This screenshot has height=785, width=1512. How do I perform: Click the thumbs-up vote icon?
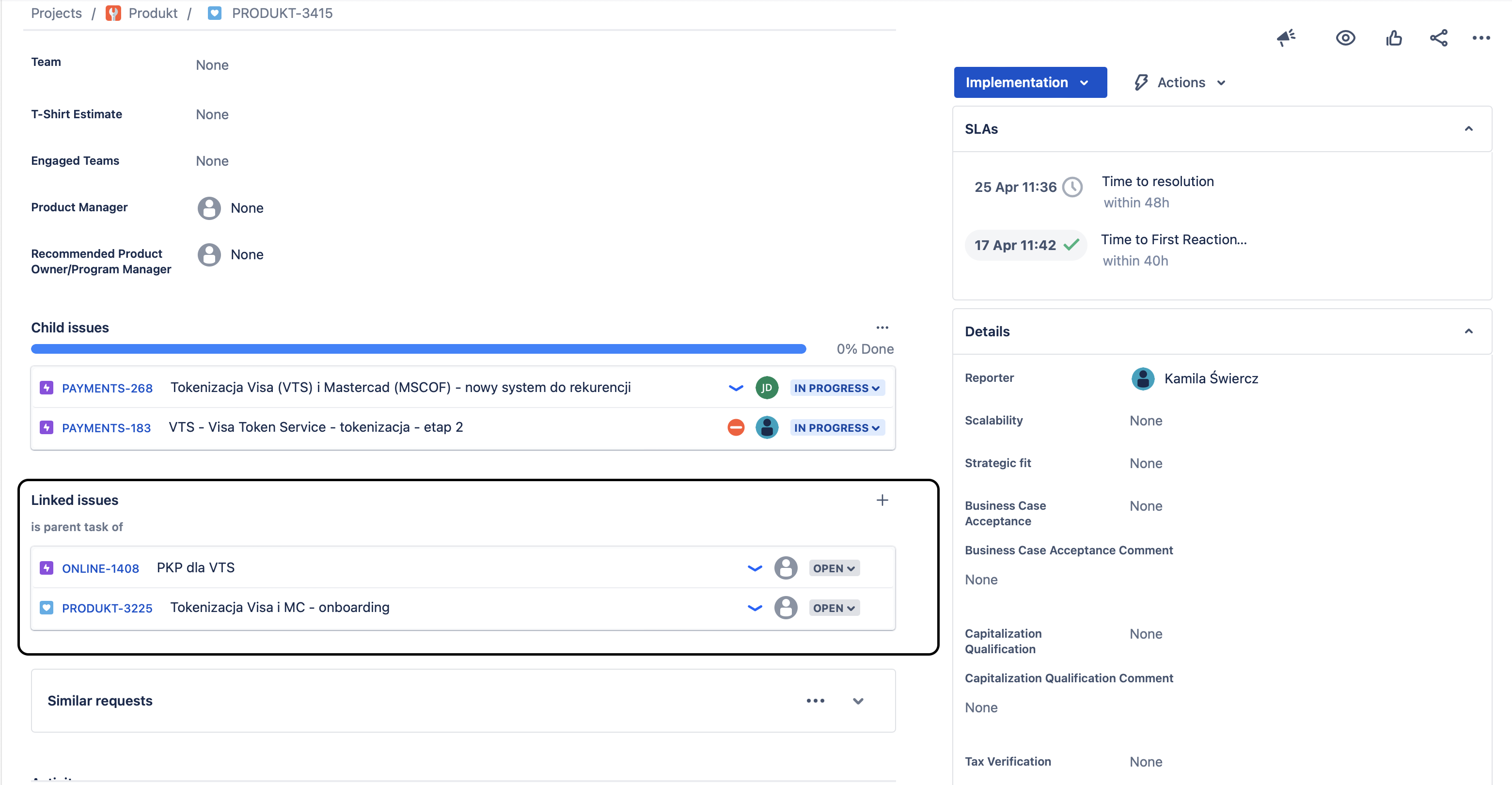pyautogui.click(x=1394, y=38)
